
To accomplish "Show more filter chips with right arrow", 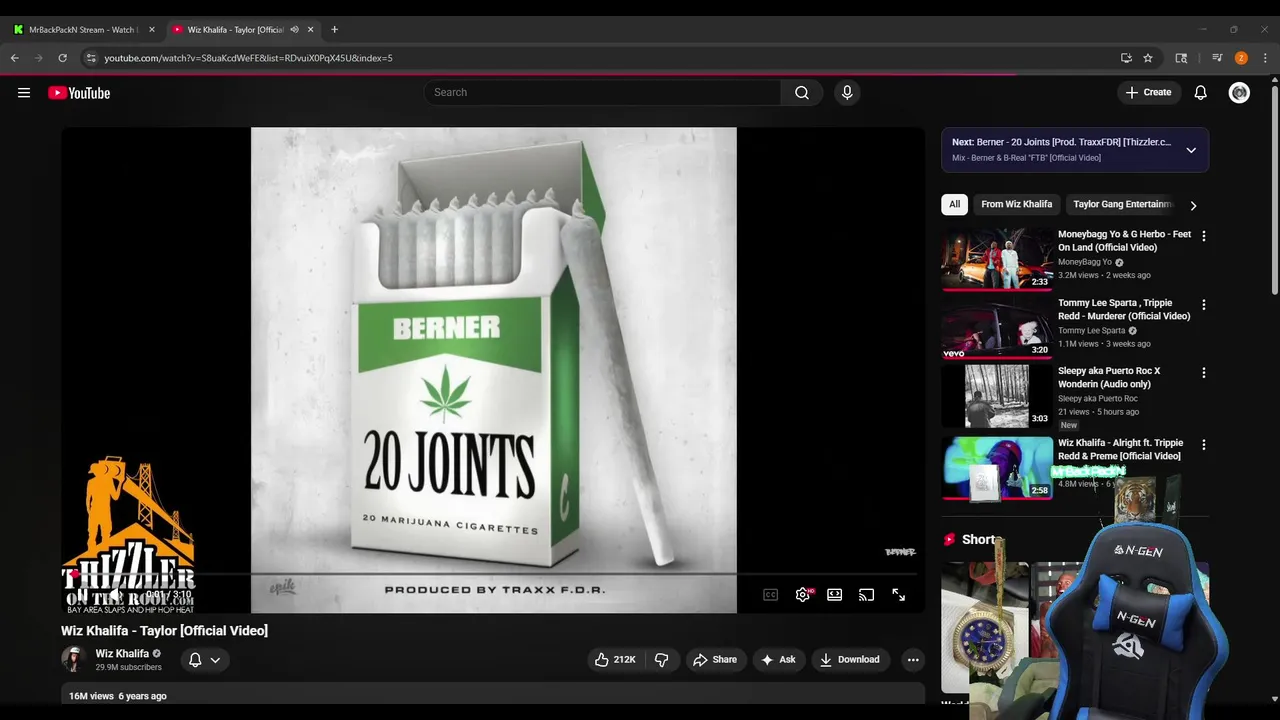I will 1193,205.
